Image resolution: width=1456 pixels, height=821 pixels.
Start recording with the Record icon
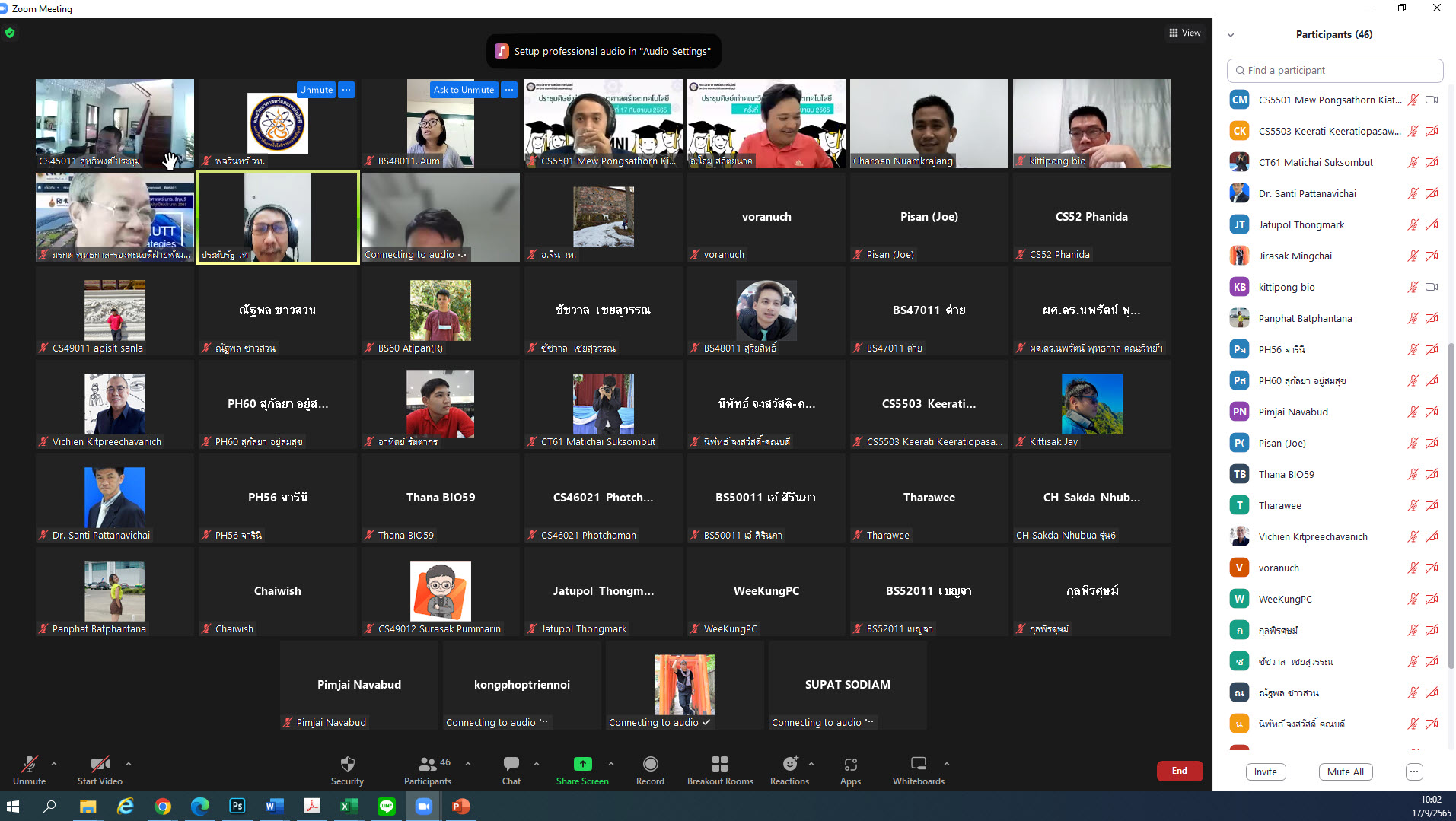[x=650, y=763]
